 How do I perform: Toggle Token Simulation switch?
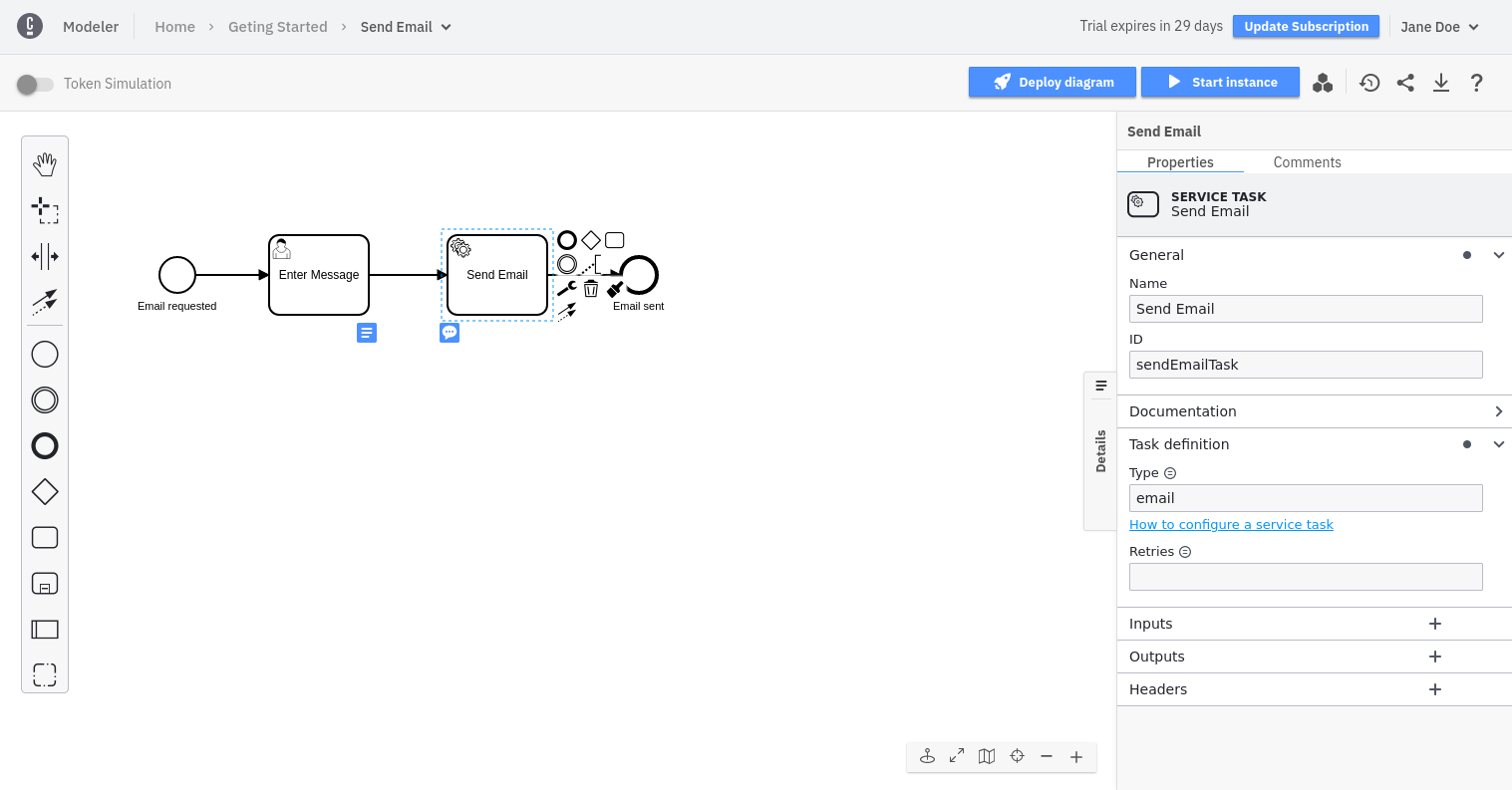click(x=35, y=84)
